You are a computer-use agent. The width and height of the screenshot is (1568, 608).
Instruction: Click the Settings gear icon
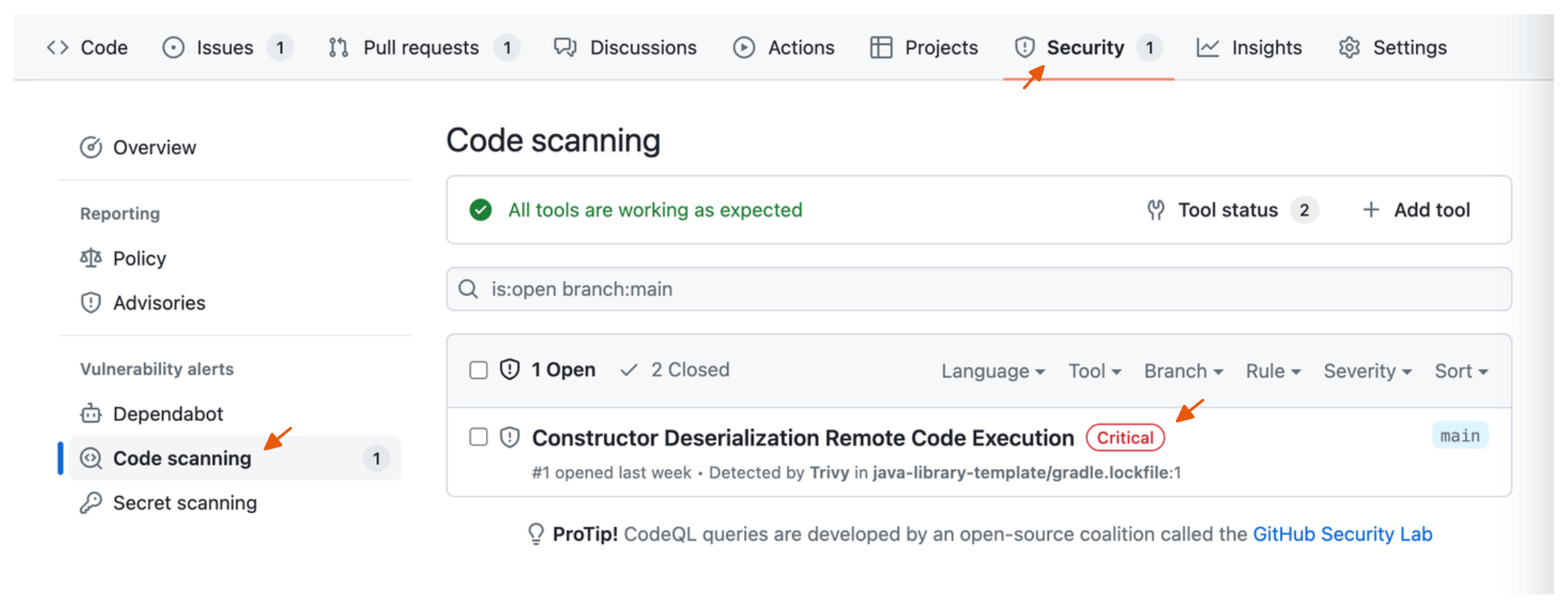tap(1350, 48)
